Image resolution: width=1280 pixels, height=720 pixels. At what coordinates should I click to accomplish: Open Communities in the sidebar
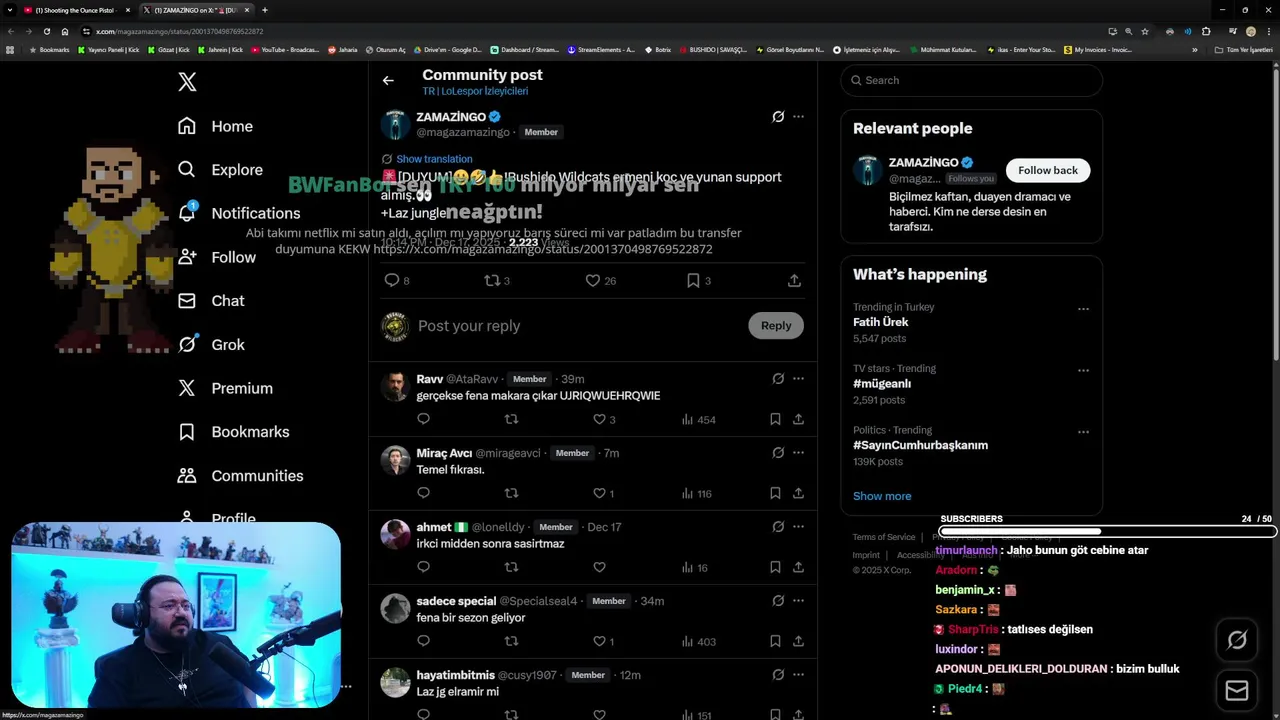point(240,476)
